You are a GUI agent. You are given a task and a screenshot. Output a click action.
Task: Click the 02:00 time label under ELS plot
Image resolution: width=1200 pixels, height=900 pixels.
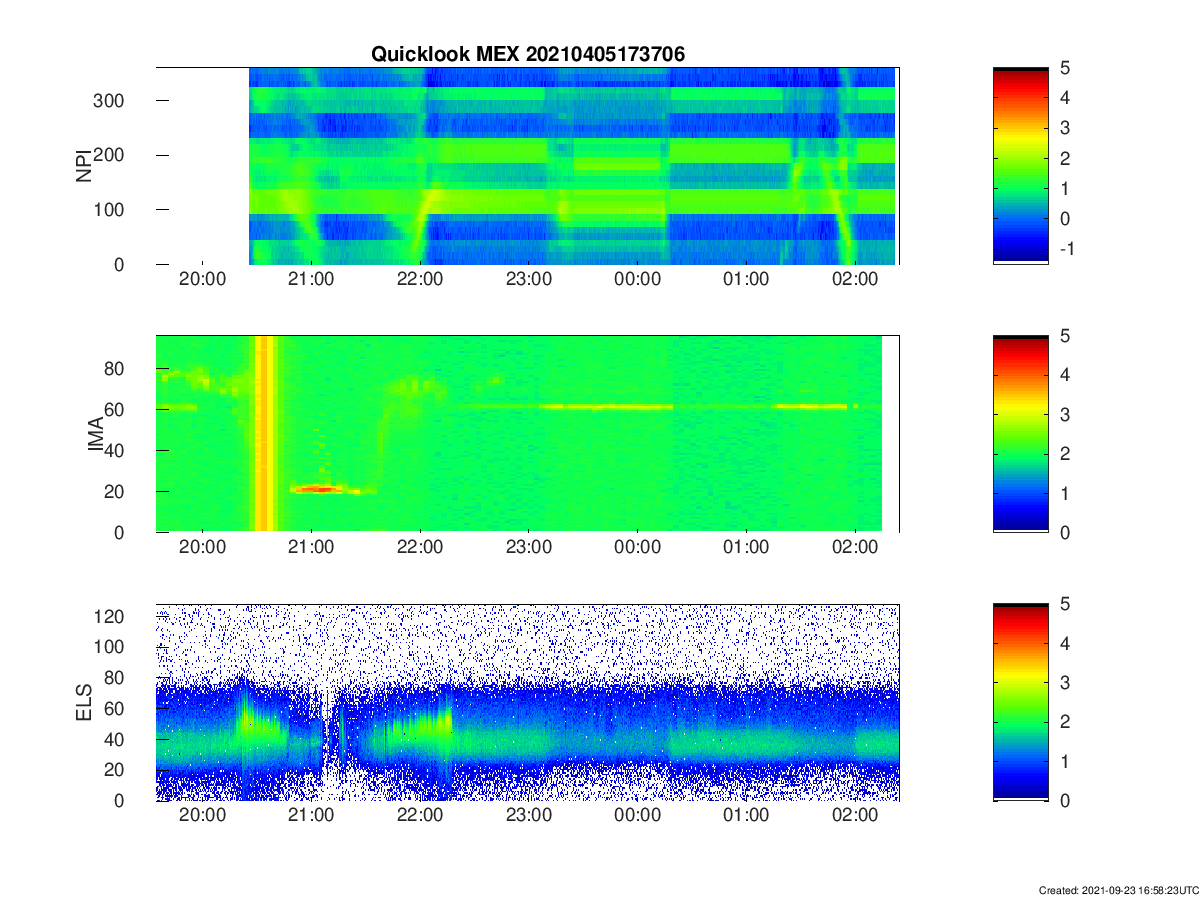tap(856, 816)
